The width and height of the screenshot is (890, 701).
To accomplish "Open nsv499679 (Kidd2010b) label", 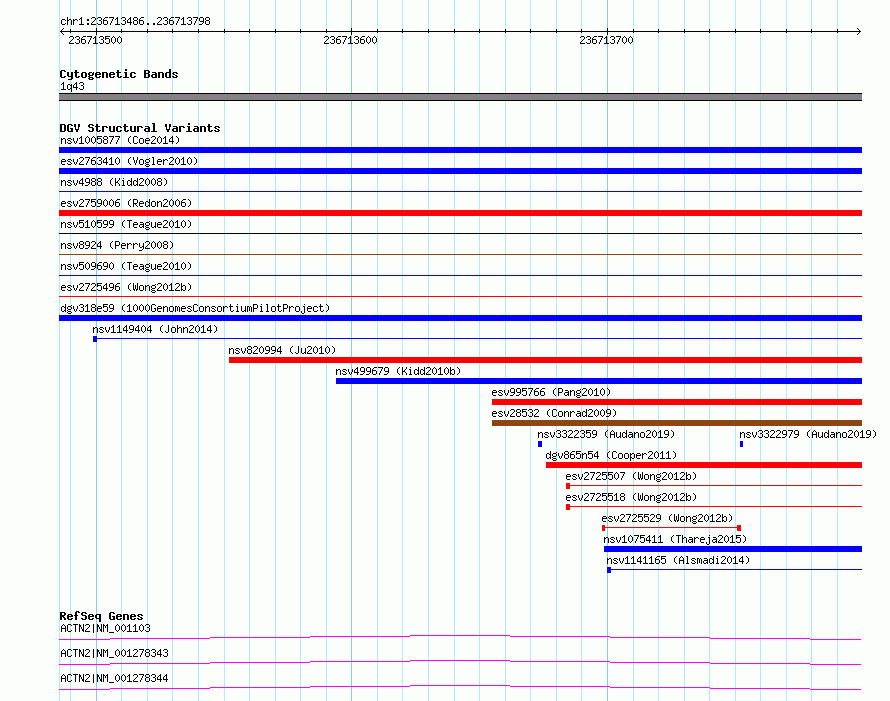I will 398,371.
